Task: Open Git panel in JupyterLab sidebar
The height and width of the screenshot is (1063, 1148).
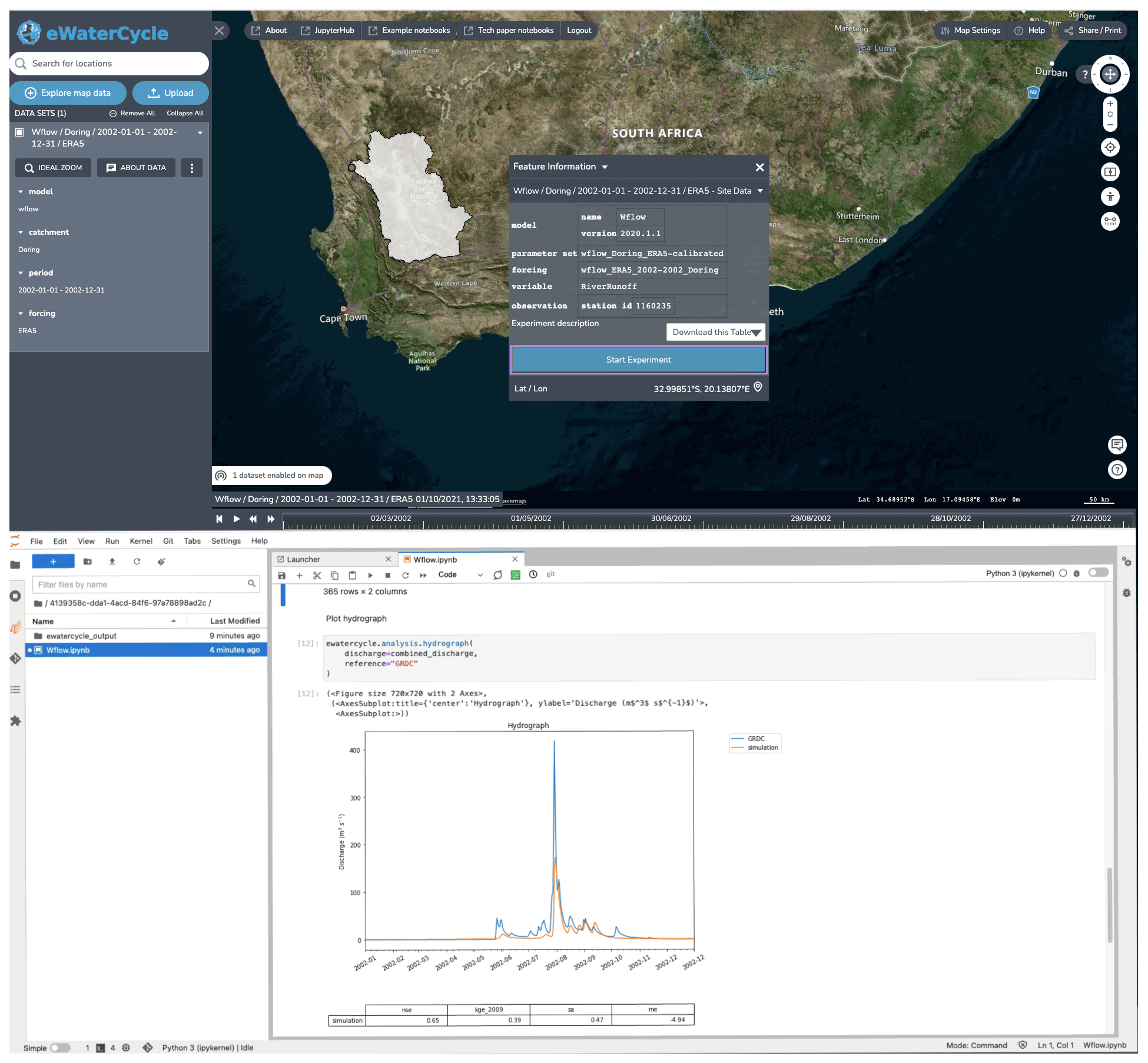Action: (15, 658)
